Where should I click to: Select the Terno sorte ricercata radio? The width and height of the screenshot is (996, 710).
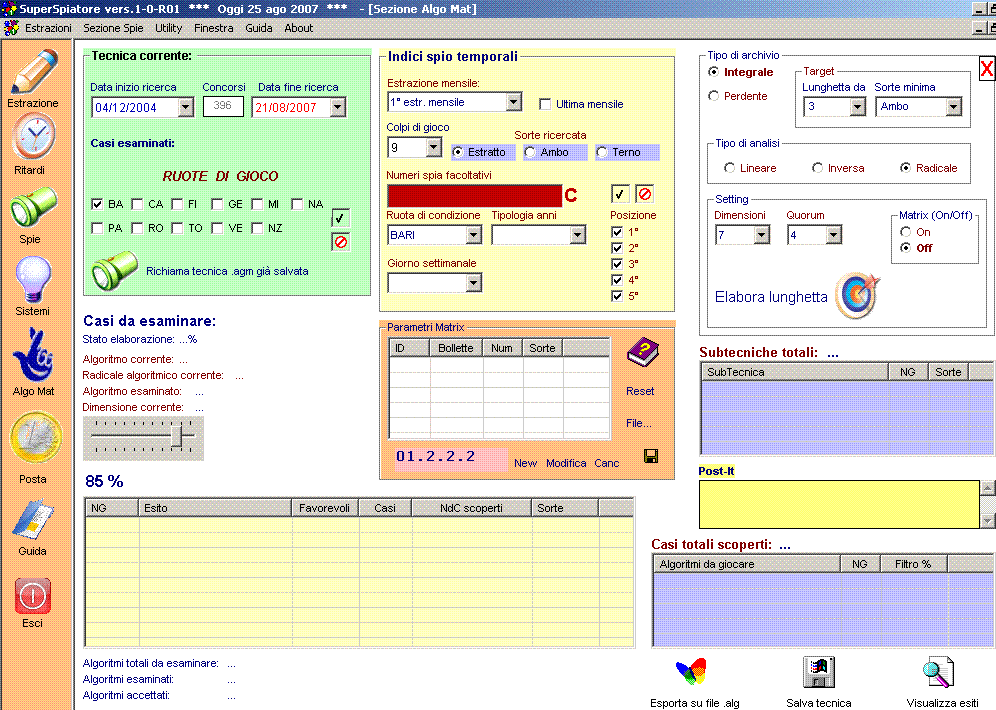602,152
